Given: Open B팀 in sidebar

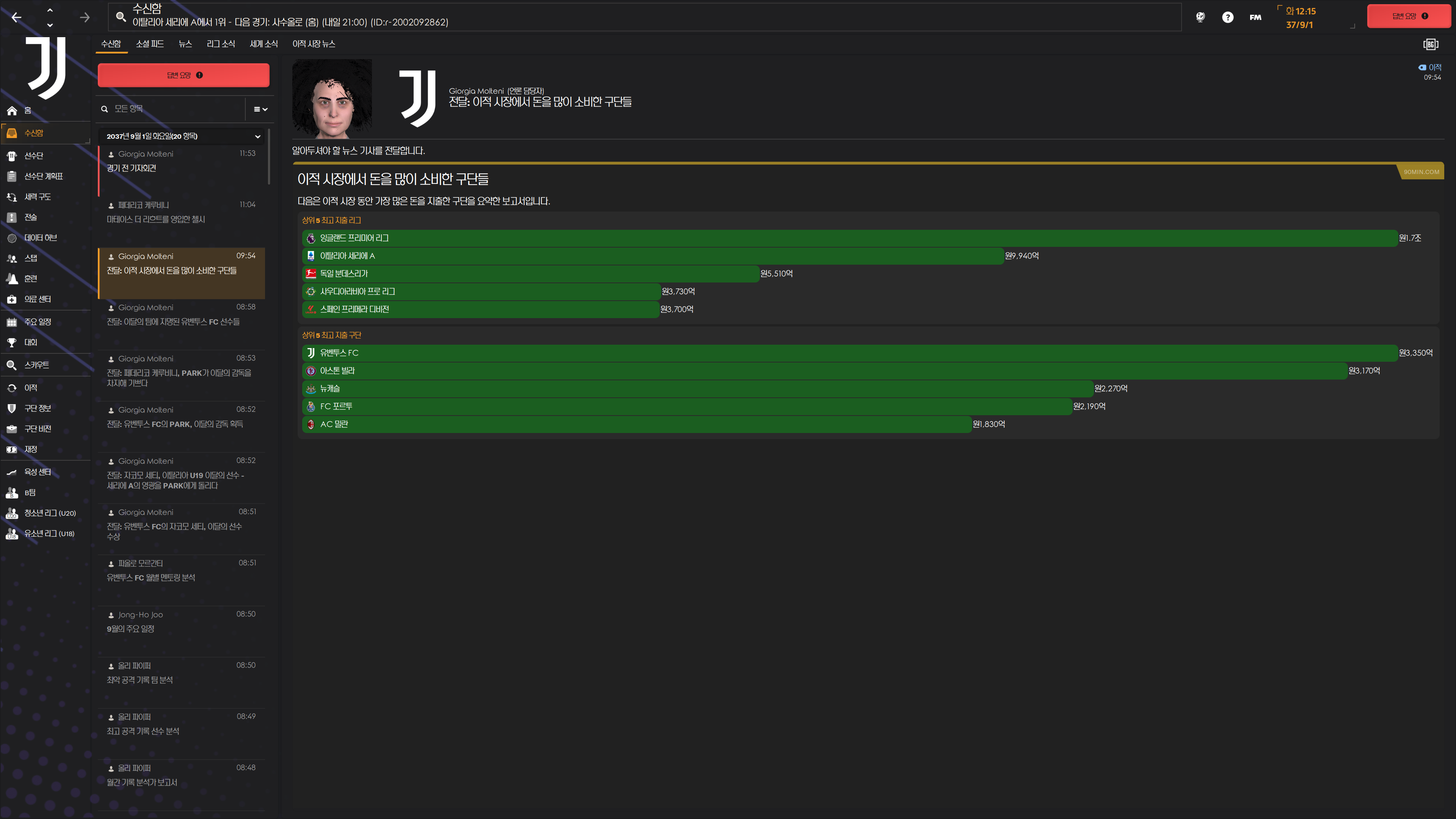Looking at the screenshot, I should coord(45,492).
